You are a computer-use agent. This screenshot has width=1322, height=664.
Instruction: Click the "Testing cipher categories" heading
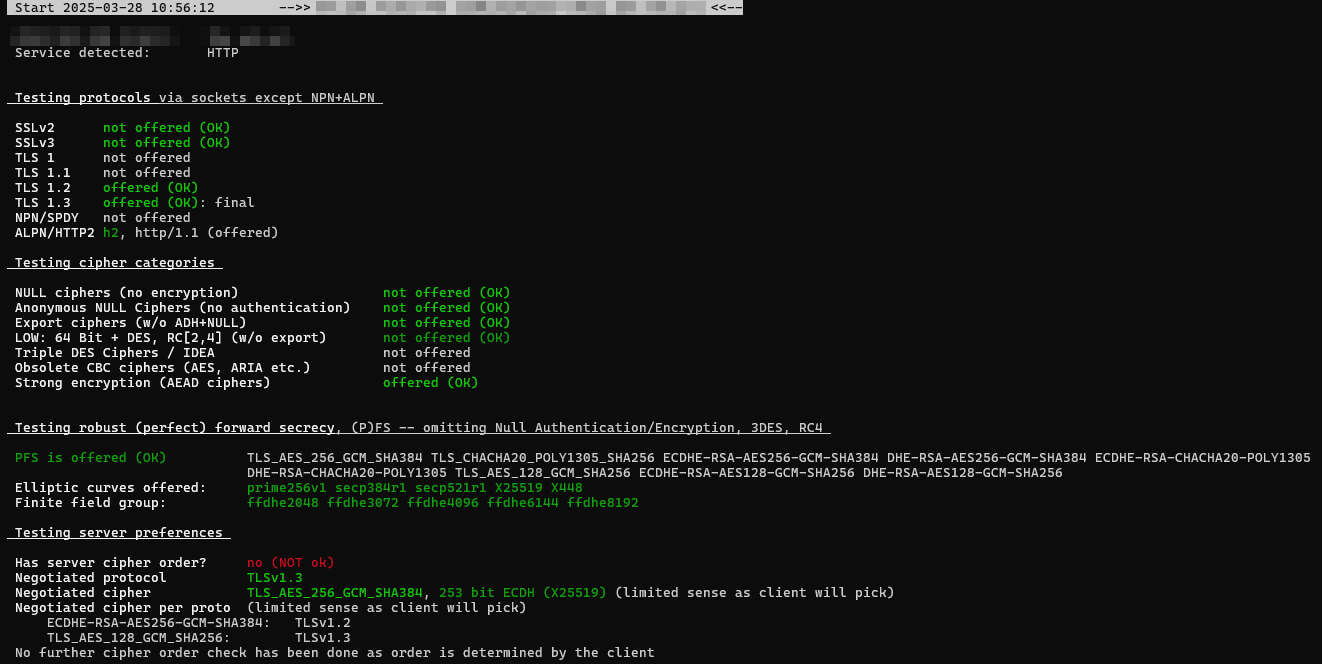pos(114,263)
